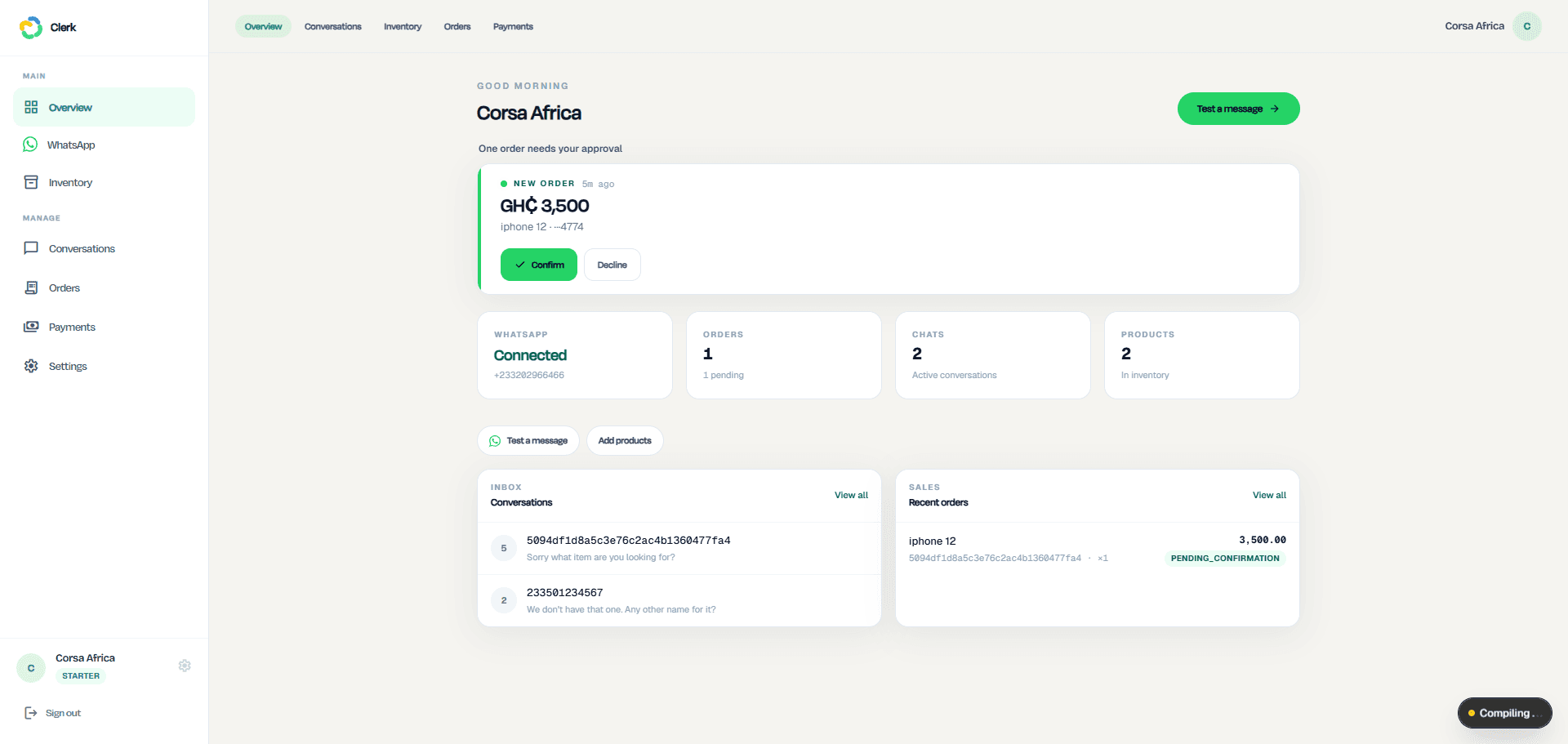This screenshot has height=744, width=1568.
Task: Switch to the Conversations top tab
Action: click(333, 26)
